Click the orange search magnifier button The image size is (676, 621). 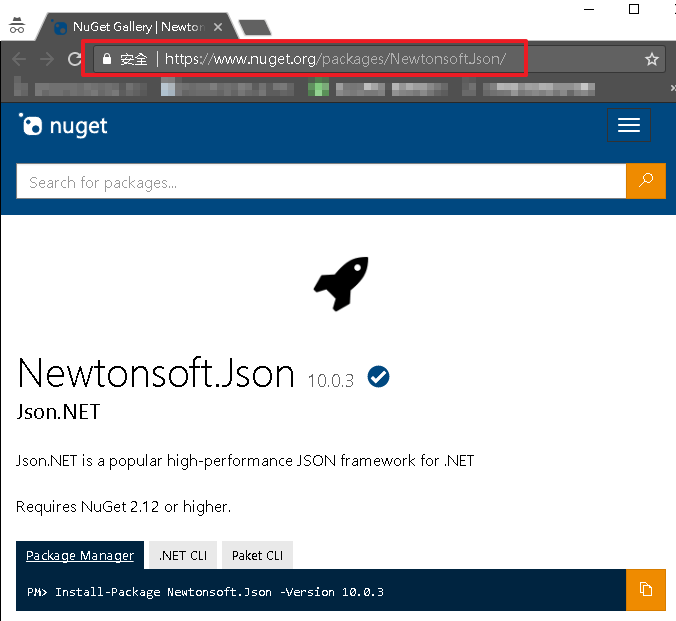[x=646, y=181]
